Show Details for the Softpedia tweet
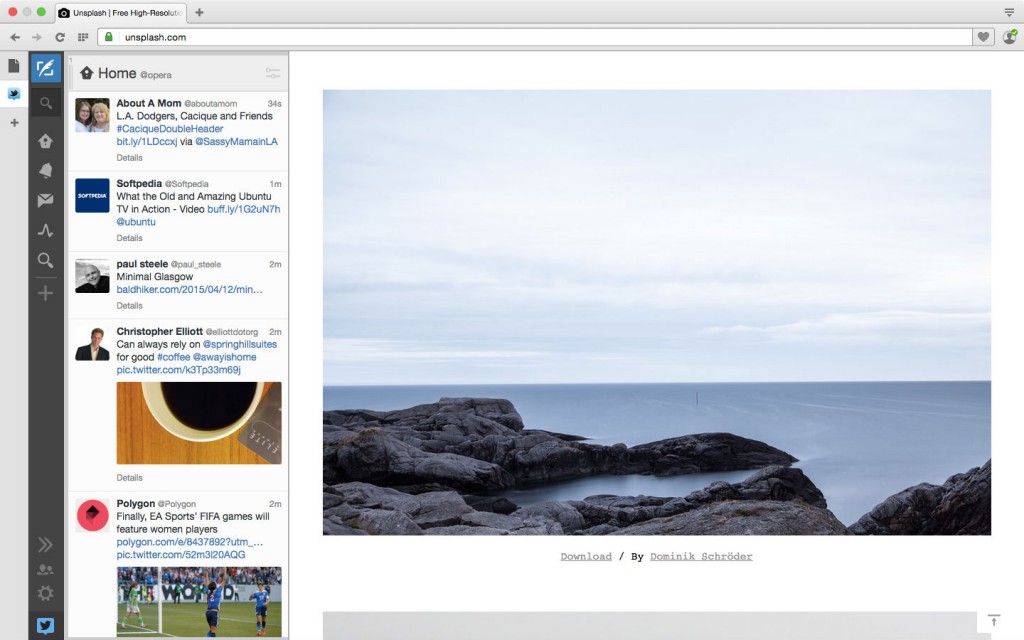Screen dimensions: 1024x640 coord(129,238)
